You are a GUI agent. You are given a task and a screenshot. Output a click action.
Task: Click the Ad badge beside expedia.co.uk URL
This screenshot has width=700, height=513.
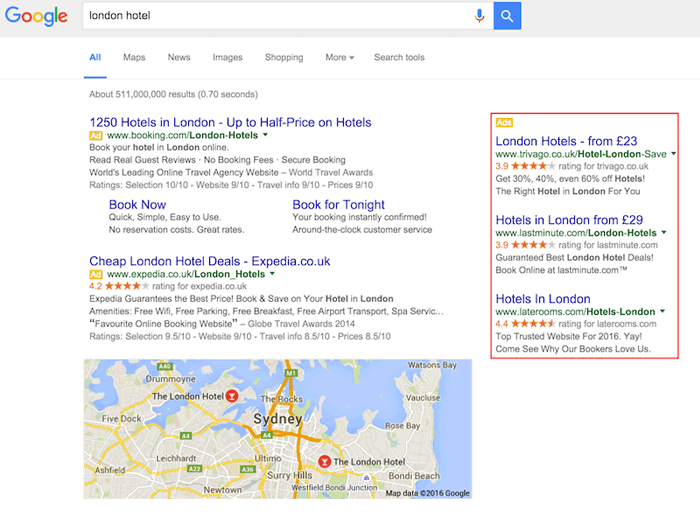pyautogui.click(x=96, y=274)
